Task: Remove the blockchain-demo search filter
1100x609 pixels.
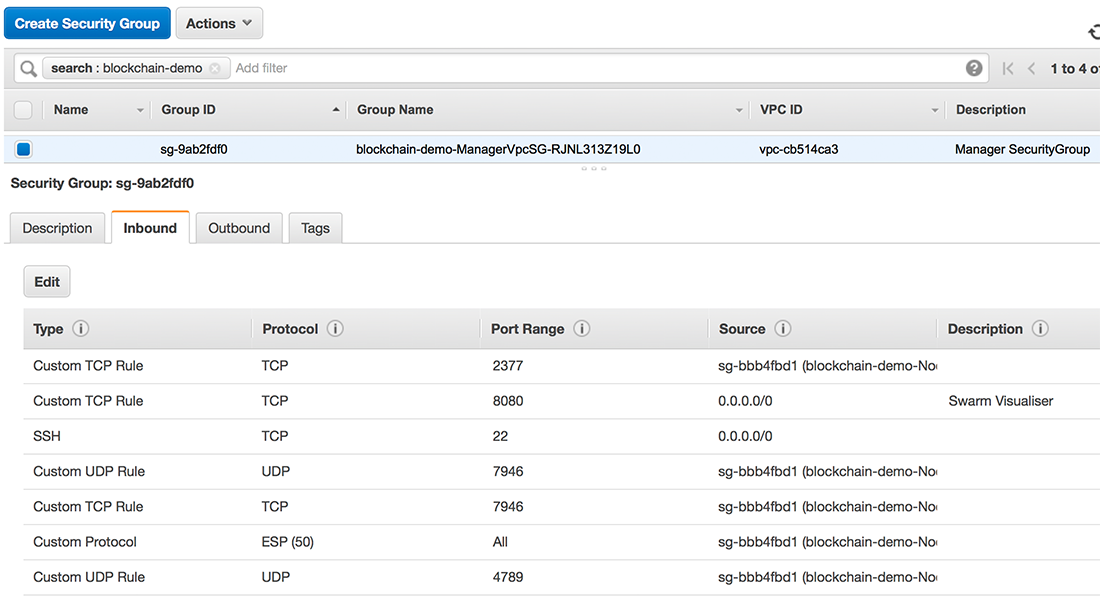Action: [x=215, y=68]
